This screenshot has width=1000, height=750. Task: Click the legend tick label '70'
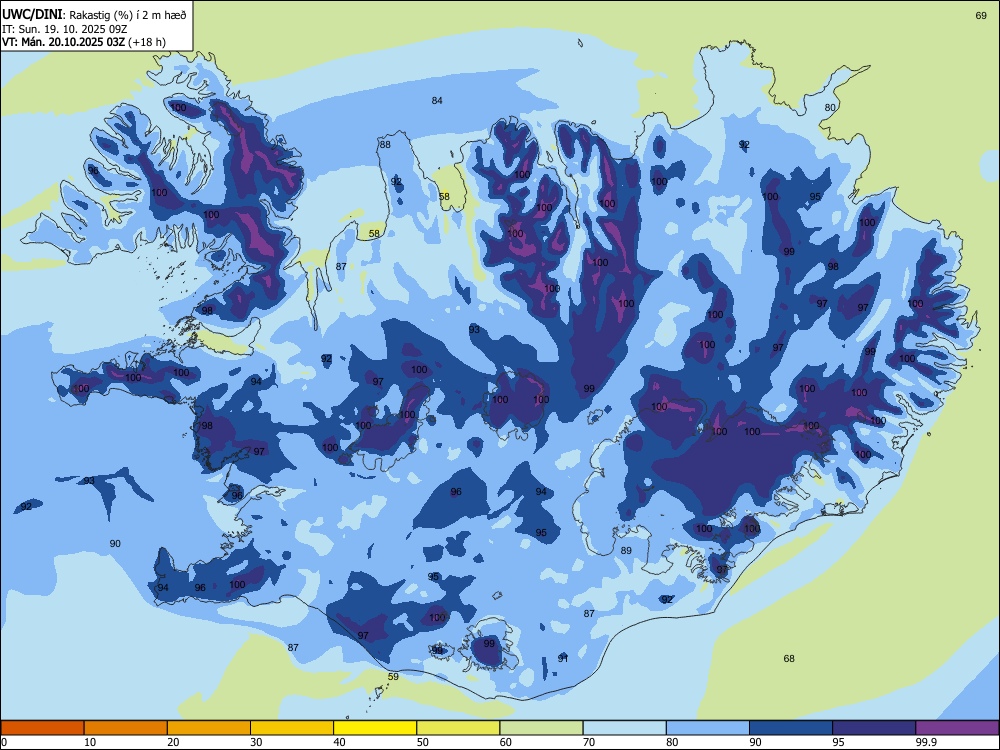pos(589,742)
